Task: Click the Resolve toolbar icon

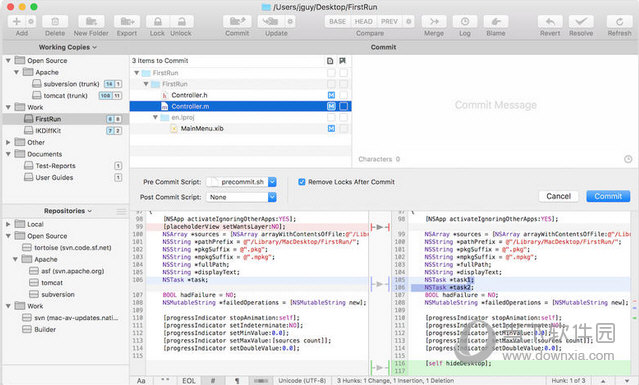Action: [581, 21]
